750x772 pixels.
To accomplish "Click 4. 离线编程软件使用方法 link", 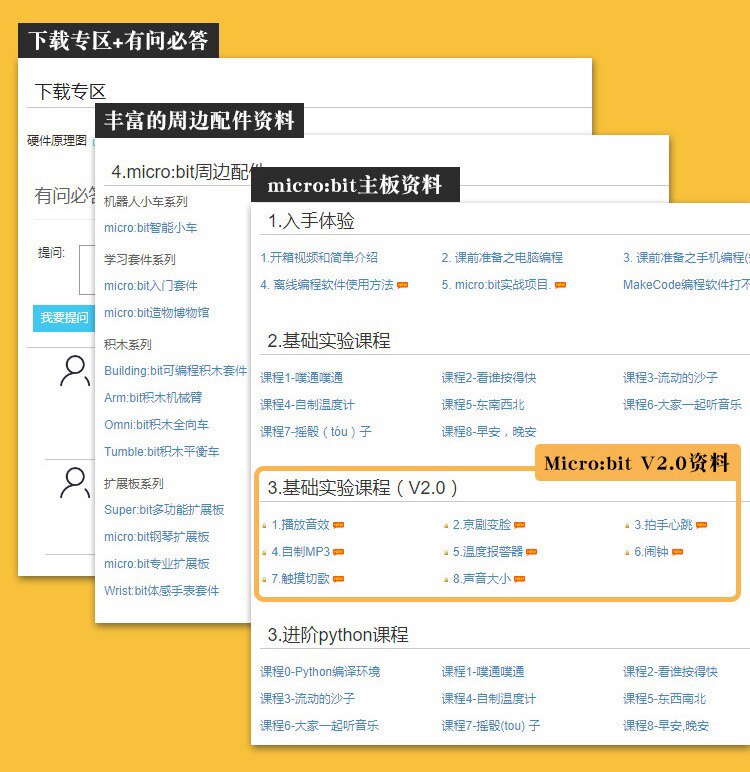I will (327, 285).
